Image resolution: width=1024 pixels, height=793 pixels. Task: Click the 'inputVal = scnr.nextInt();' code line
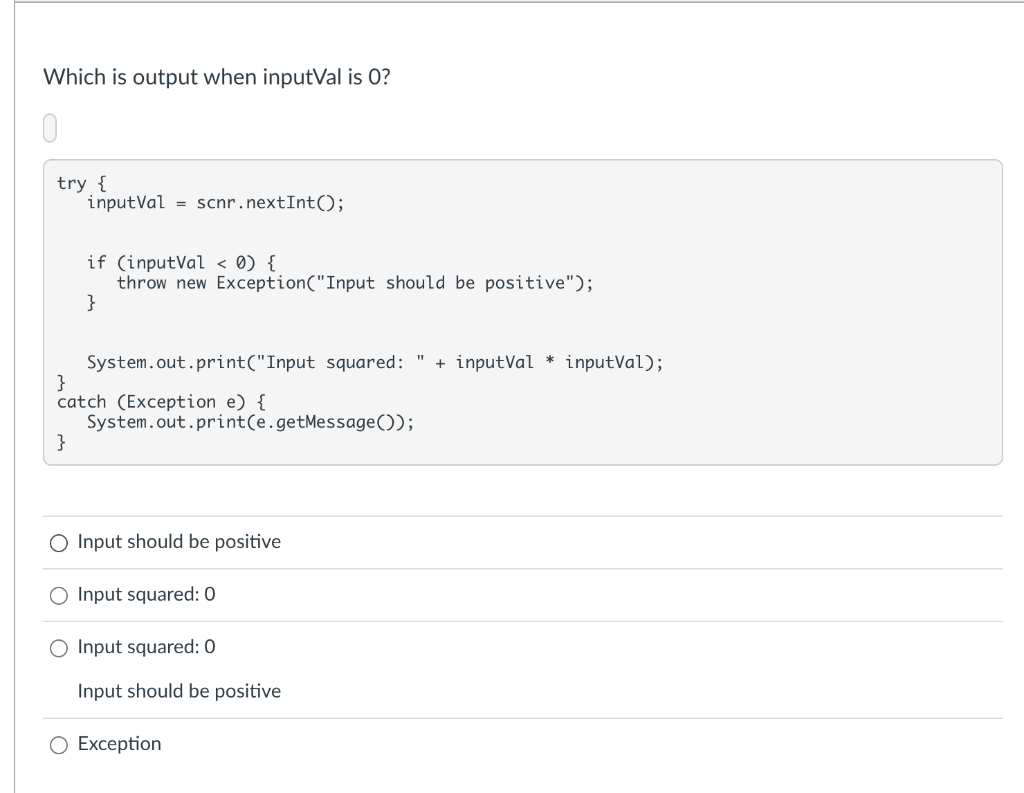coord(215,202)
